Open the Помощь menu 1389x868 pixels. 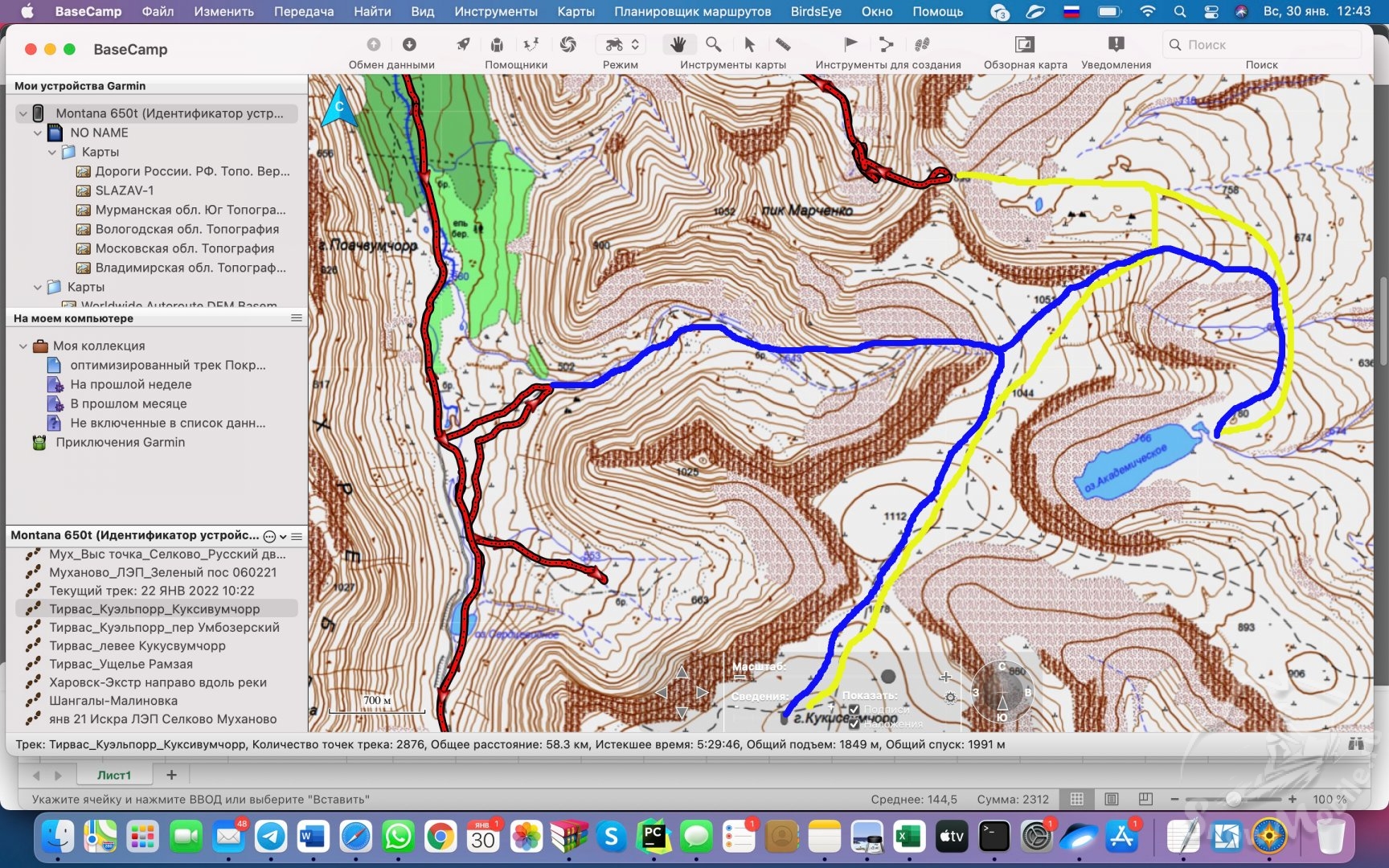coord(937,11)
